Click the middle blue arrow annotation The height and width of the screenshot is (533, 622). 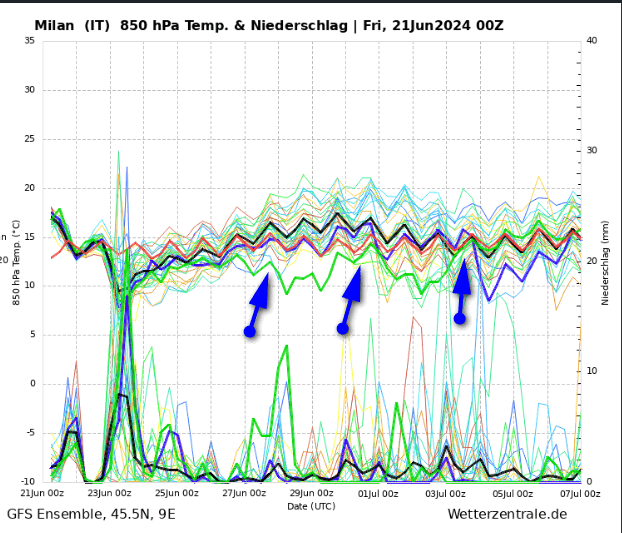coord(351,290)
